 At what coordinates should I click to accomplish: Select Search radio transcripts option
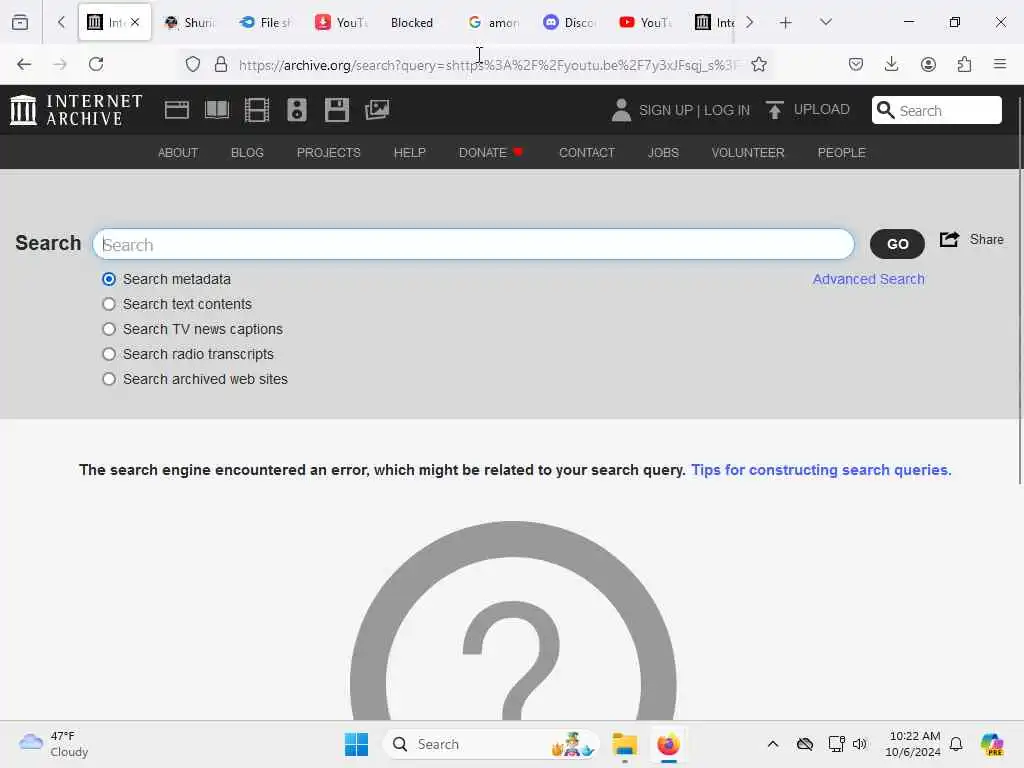pyautogui.click(x=109, y=354)
